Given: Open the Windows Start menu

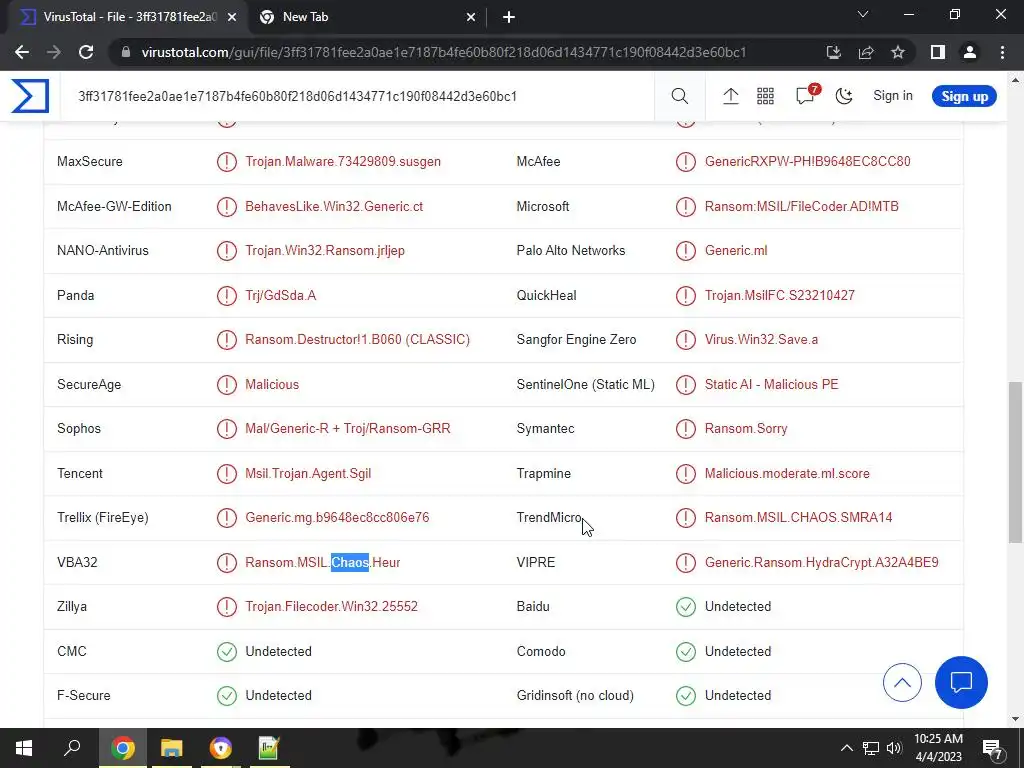Looking at the screenshot, I should click(24, 748).
